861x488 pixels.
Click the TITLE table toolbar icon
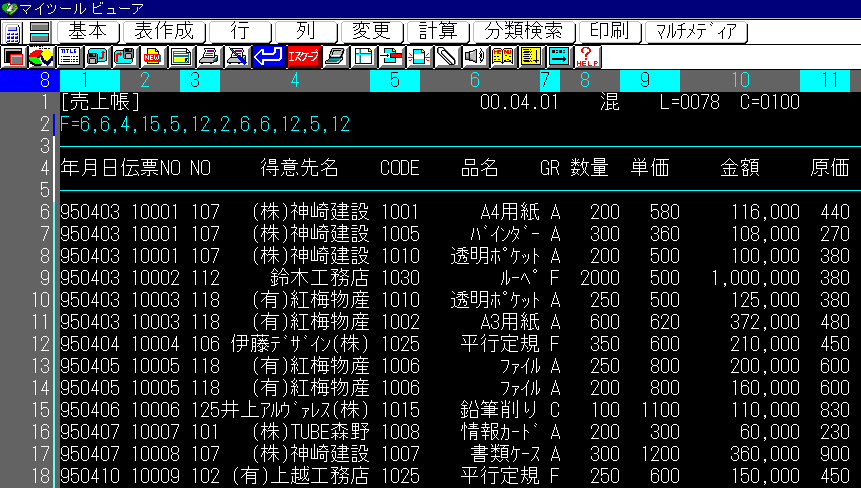tap(69, 57)
